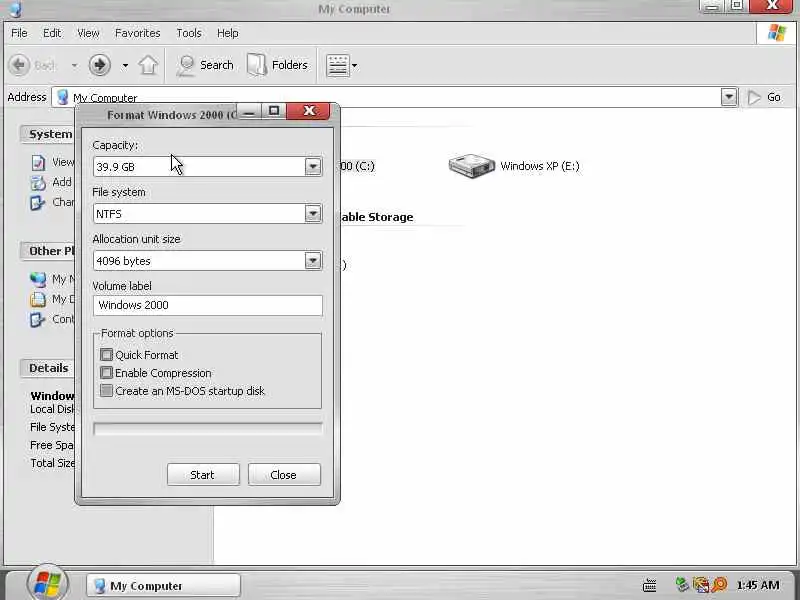
Task: Click the Windows flag logo in menu bar
Action: (x=777, y=33)
